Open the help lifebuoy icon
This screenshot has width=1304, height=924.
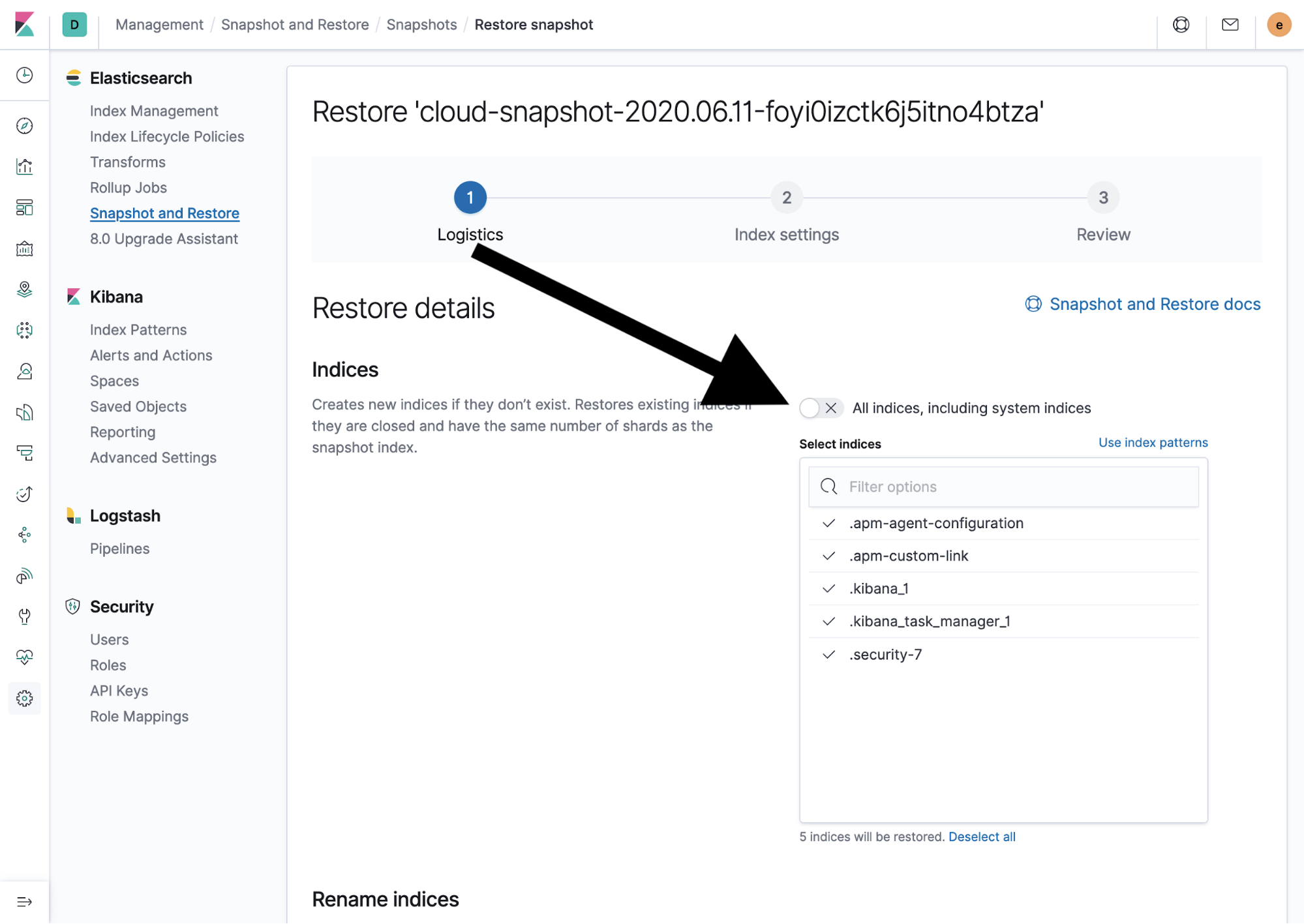pyautogui.click(x=1181, y=25)
